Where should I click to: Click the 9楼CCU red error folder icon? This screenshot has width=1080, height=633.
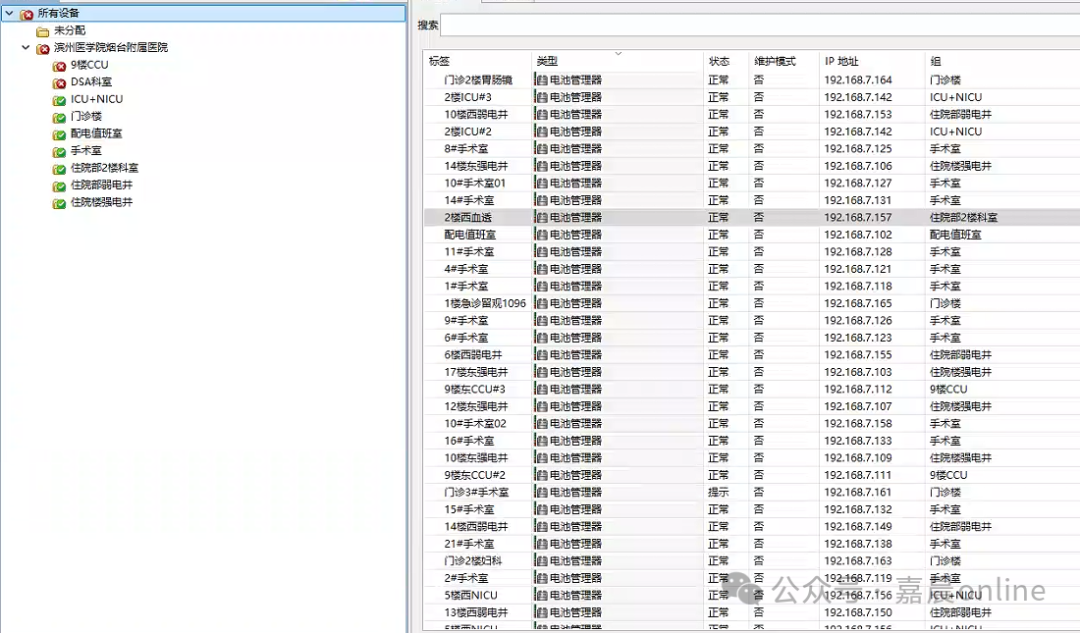pos(60,65)
